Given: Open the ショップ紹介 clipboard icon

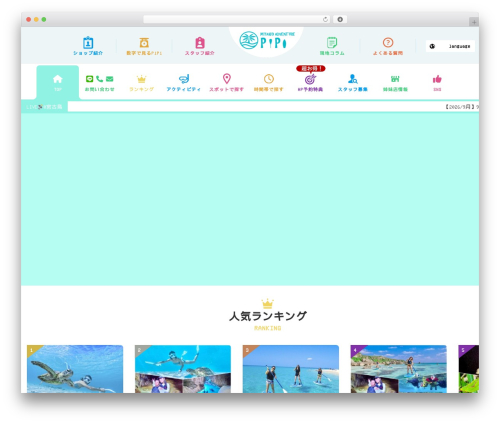Looking at the screenshot, I should (88, 43).
